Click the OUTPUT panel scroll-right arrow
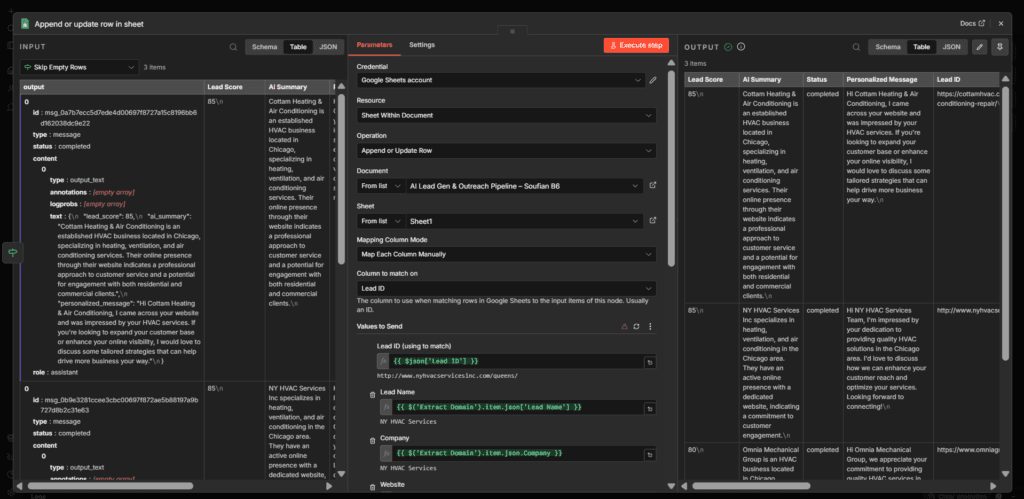 pos(993,486)
